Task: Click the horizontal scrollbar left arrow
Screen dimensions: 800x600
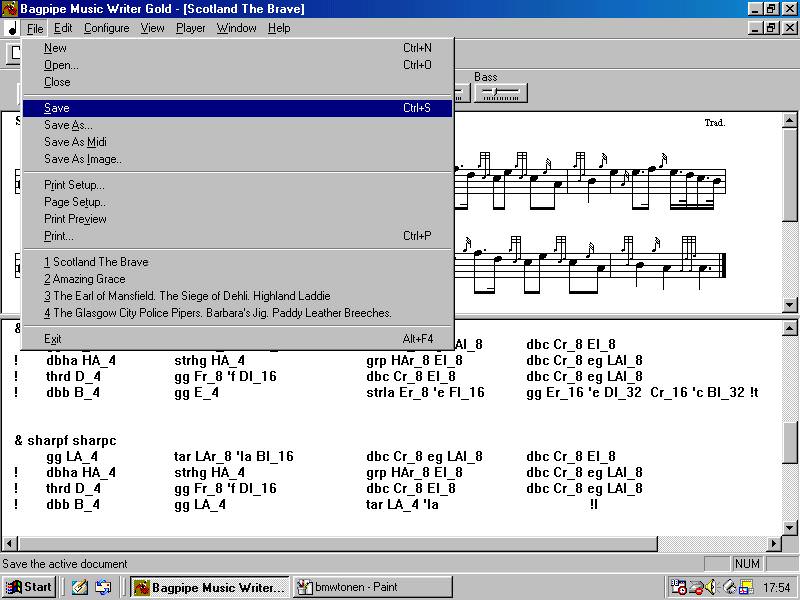Action: coord(10,544)
